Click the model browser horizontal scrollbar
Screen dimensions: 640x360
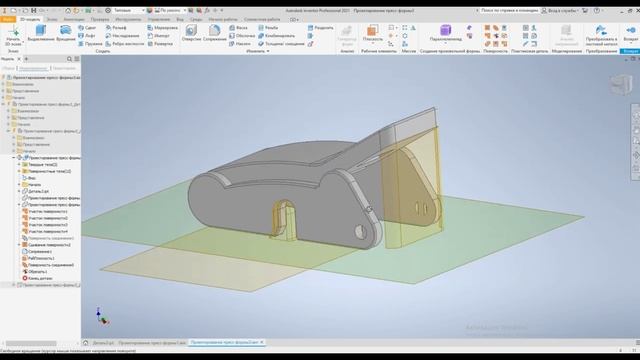[x=31, y=344]
